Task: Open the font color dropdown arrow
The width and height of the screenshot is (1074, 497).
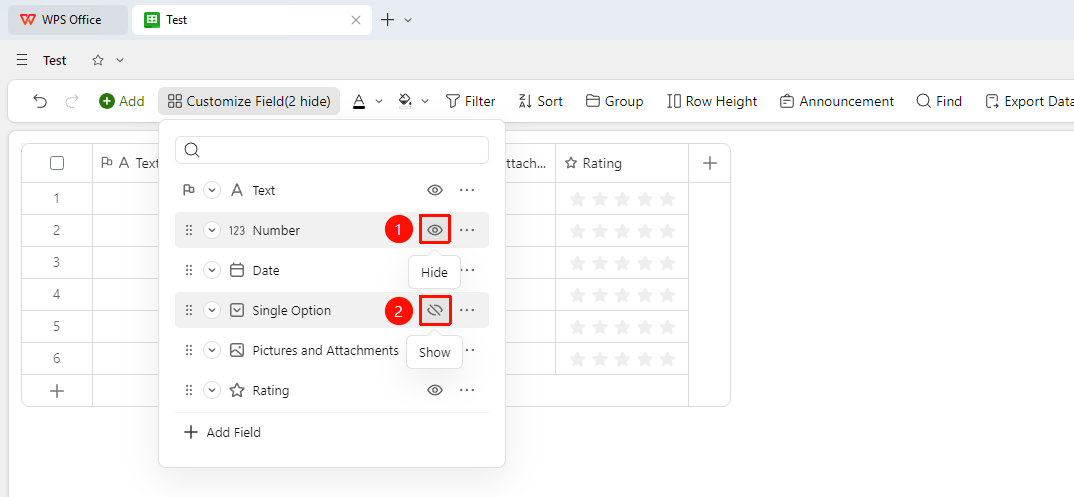Action: click(379, 101)
